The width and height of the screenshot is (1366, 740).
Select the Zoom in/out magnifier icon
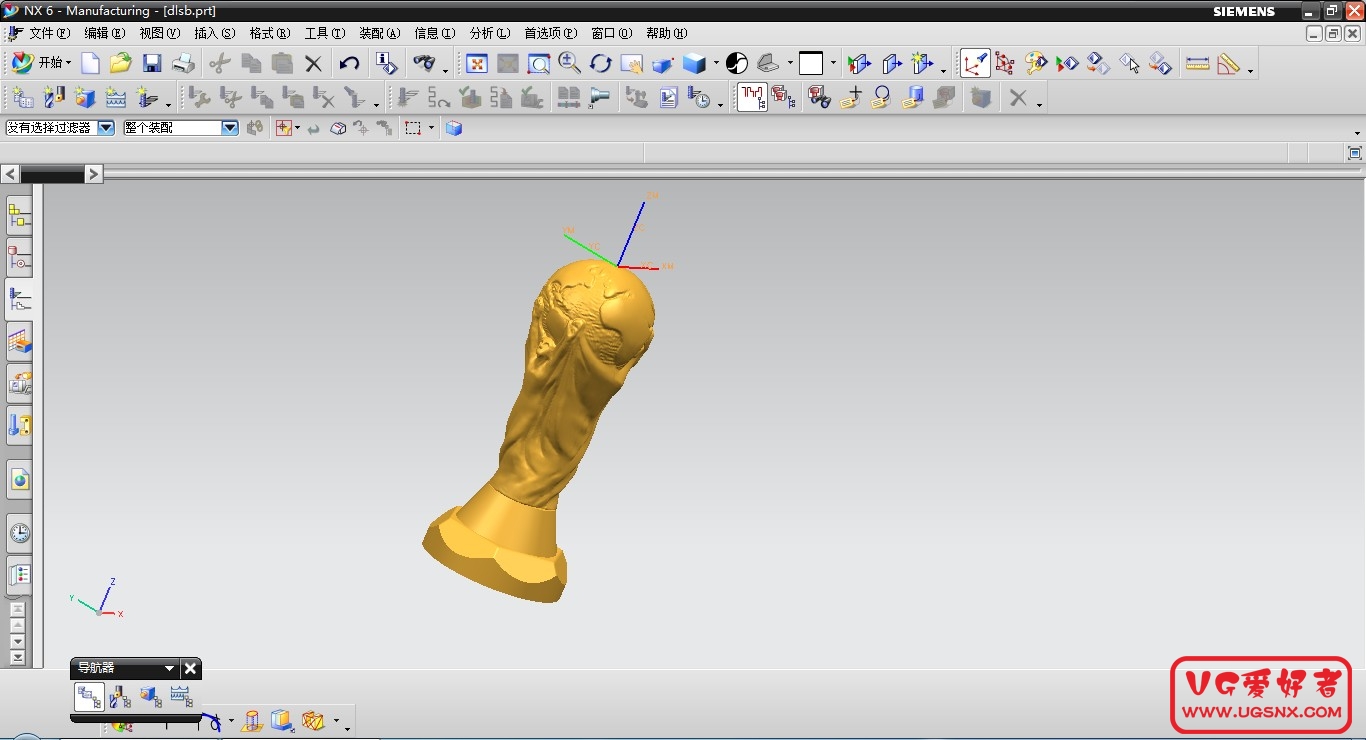[x=569, y=63]
